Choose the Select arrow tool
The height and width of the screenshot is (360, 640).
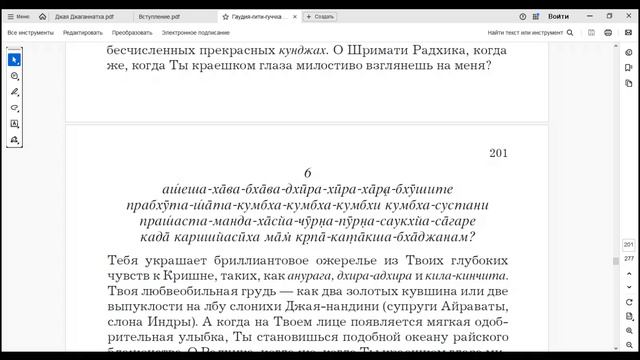[14, 60]
